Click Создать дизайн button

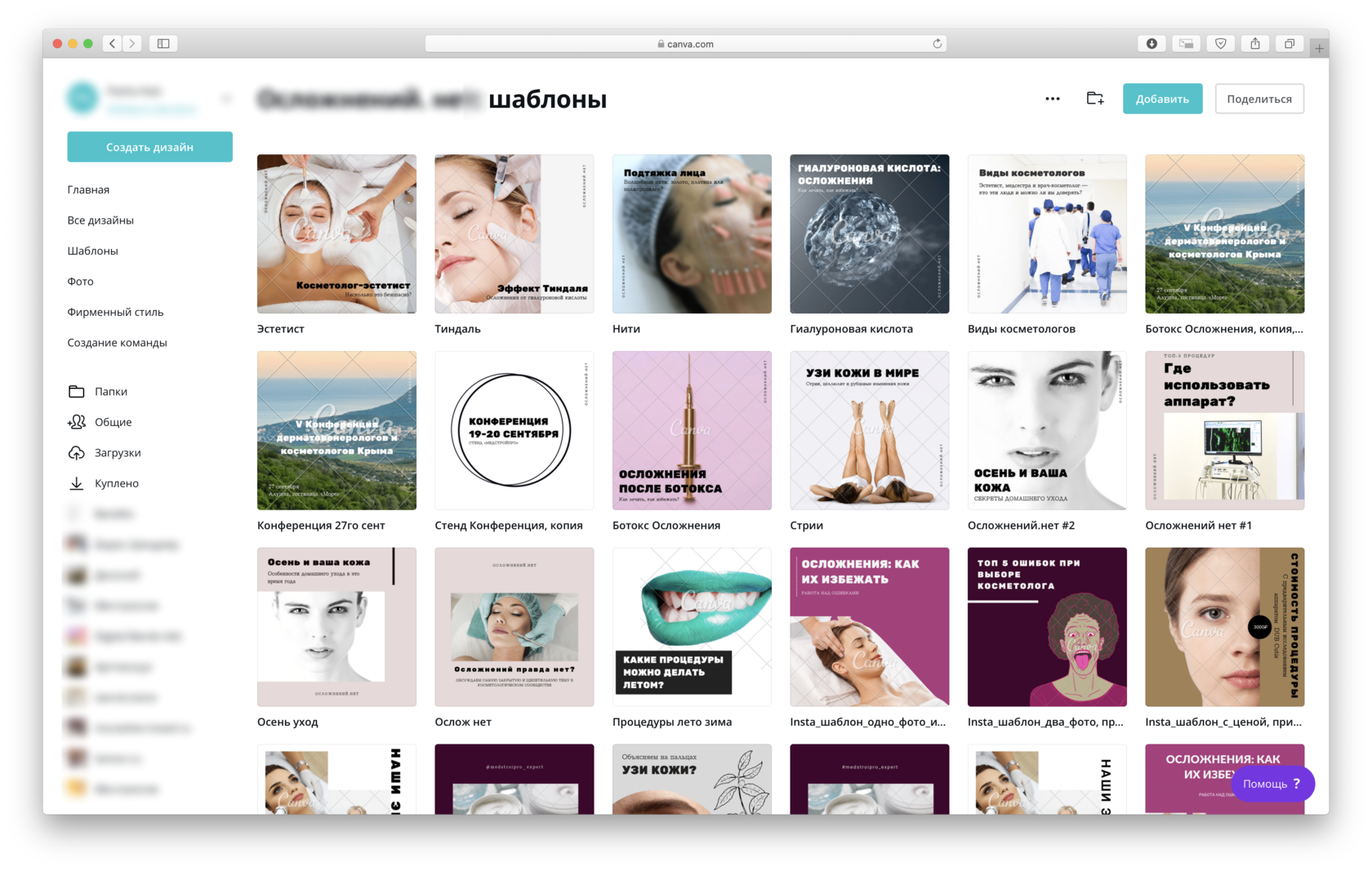click(149, 147)
